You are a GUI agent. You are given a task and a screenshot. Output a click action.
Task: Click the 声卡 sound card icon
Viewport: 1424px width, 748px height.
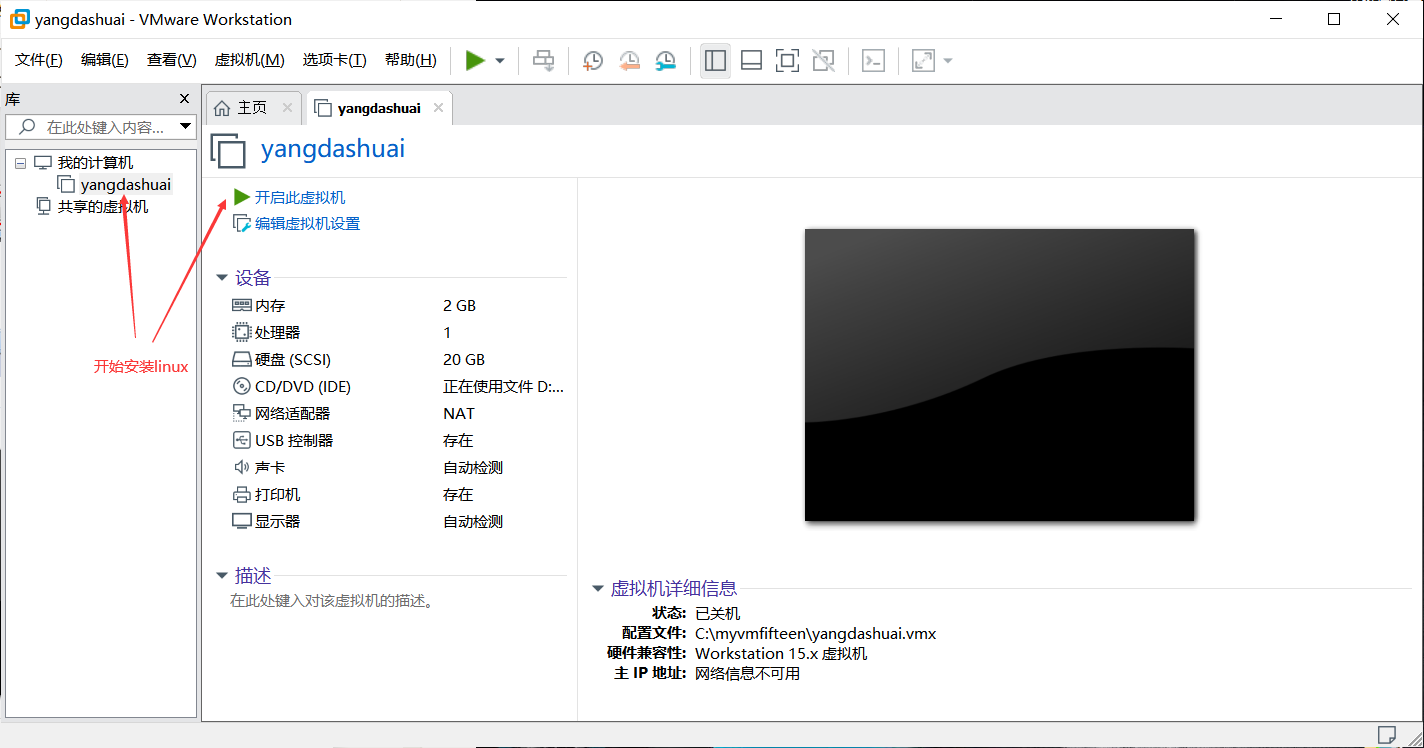[x=242, y=467]
